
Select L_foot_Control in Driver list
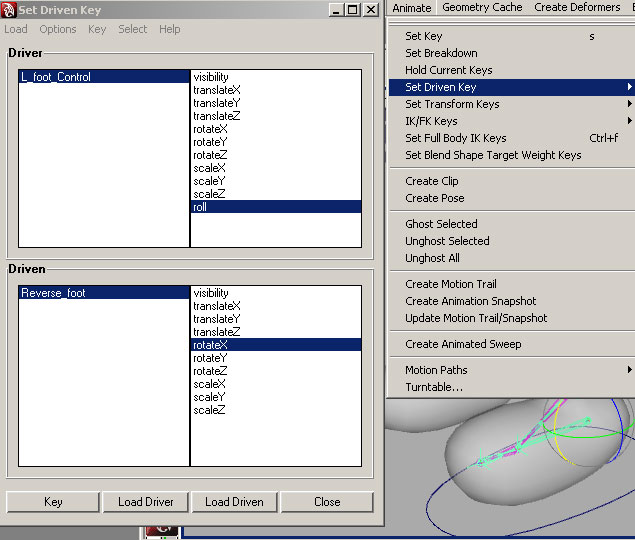[56, 77]
